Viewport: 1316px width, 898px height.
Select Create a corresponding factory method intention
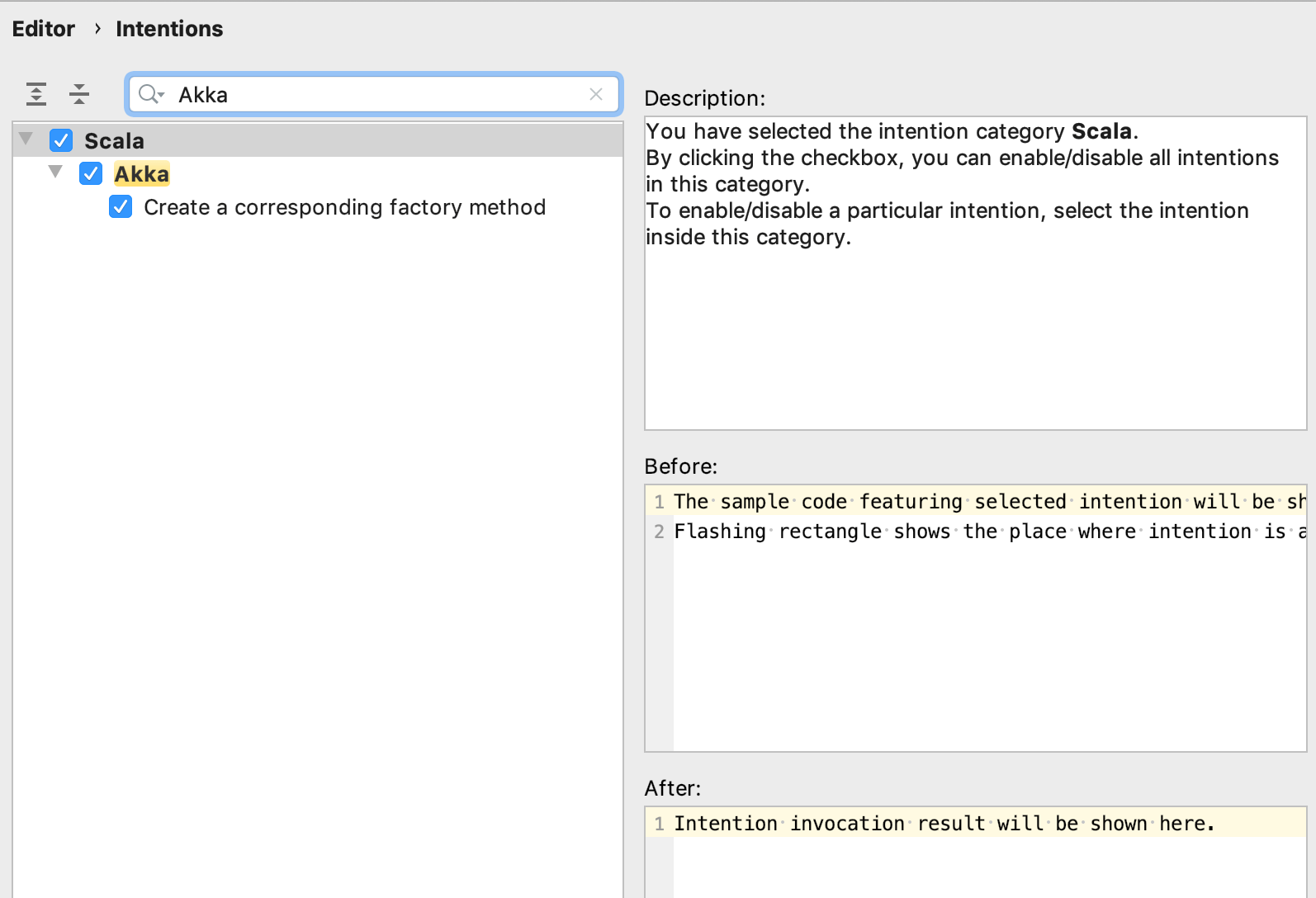[344, 207]
